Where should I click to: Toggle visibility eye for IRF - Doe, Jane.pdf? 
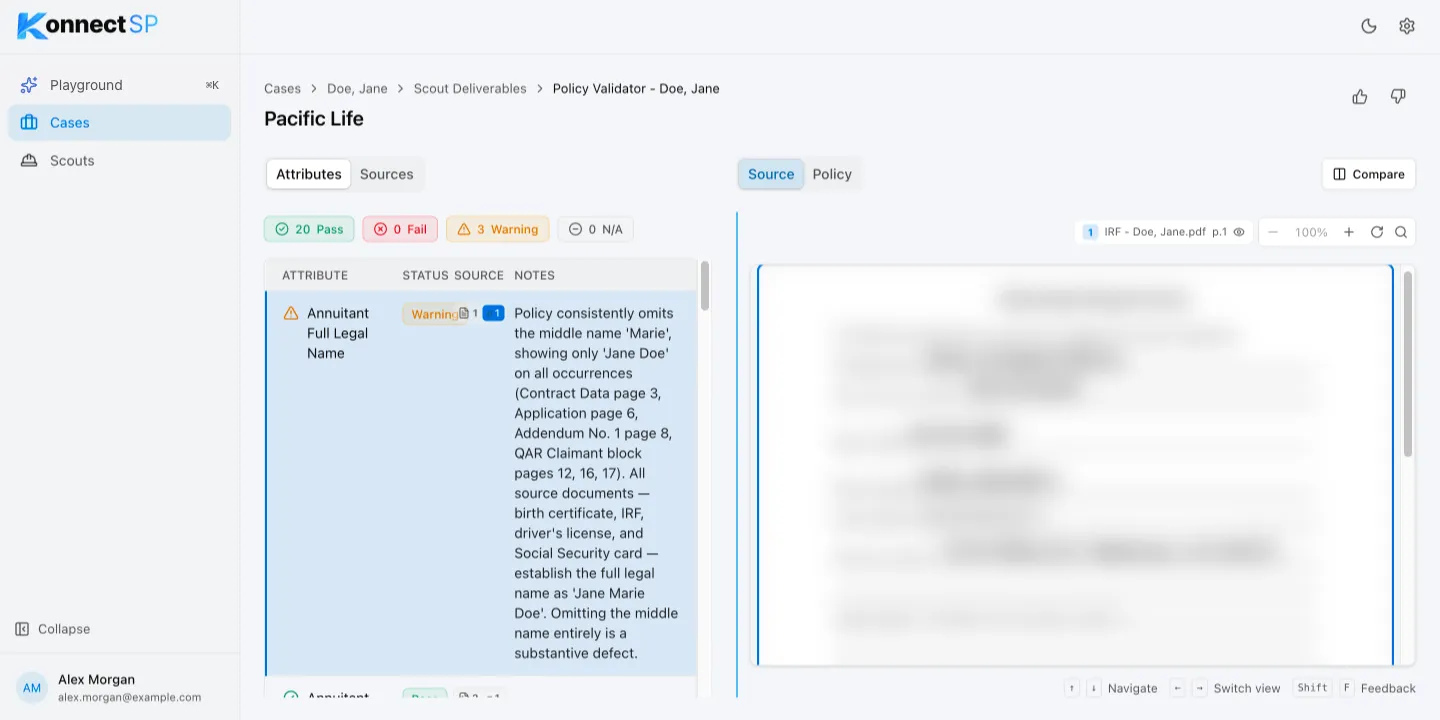pyautogui.click(x=1239, y=232)
